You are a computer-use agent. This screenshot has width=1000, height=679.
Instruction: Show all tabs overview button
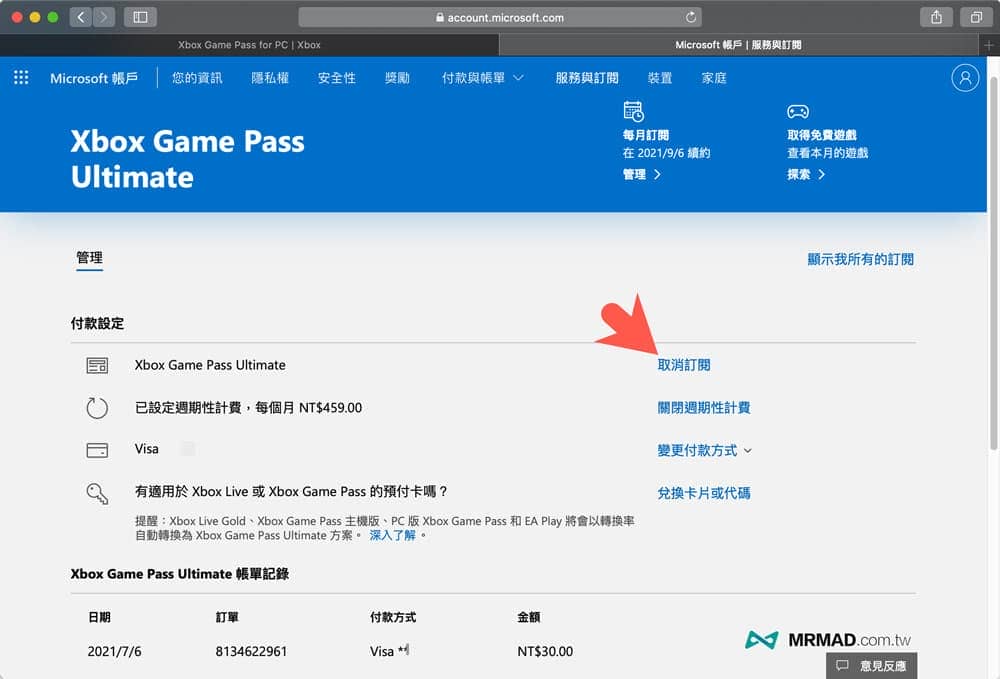pos(976,17)
